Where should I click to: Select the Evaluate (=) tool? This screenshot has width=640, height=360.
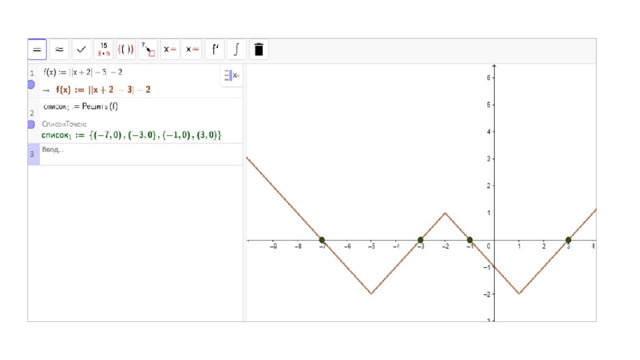click(x=37, y=50)
